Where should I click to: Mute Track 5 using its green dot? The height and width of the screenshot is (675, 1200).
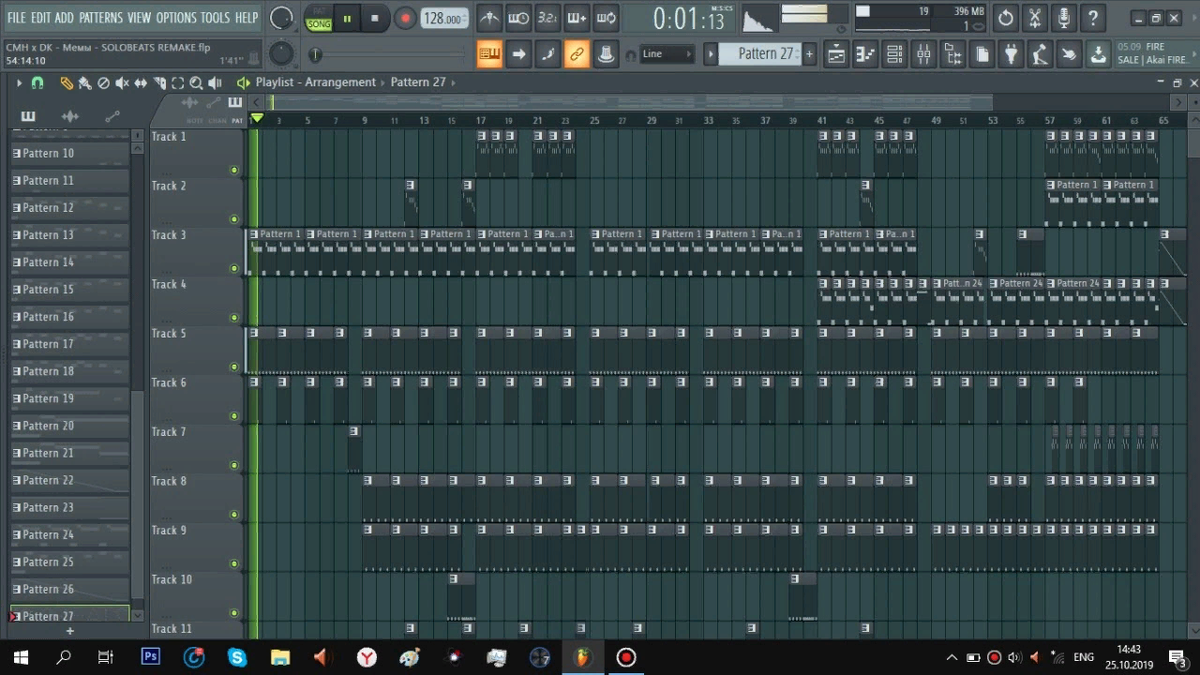click(x=234, y=367)
